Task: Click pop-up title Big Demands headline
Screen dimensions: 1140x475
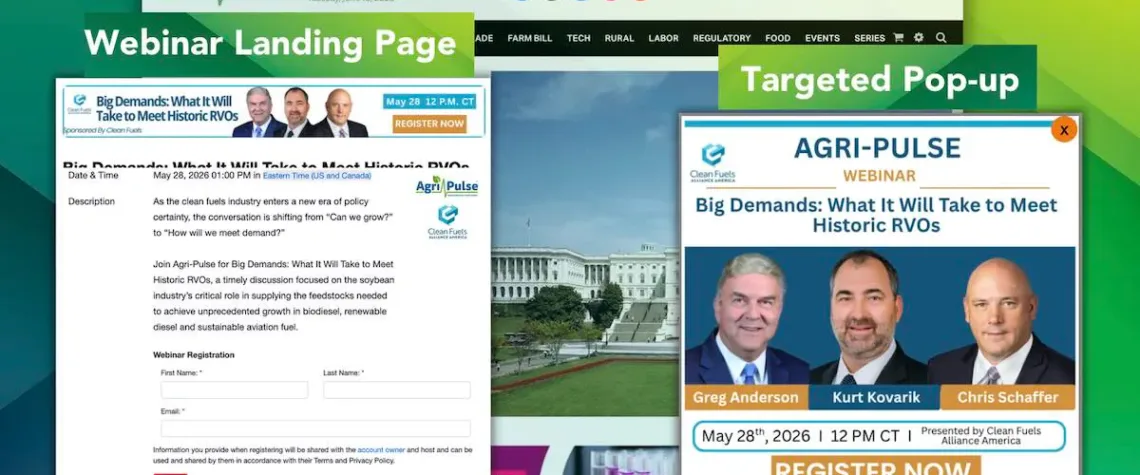Action: tap(876, 215)
